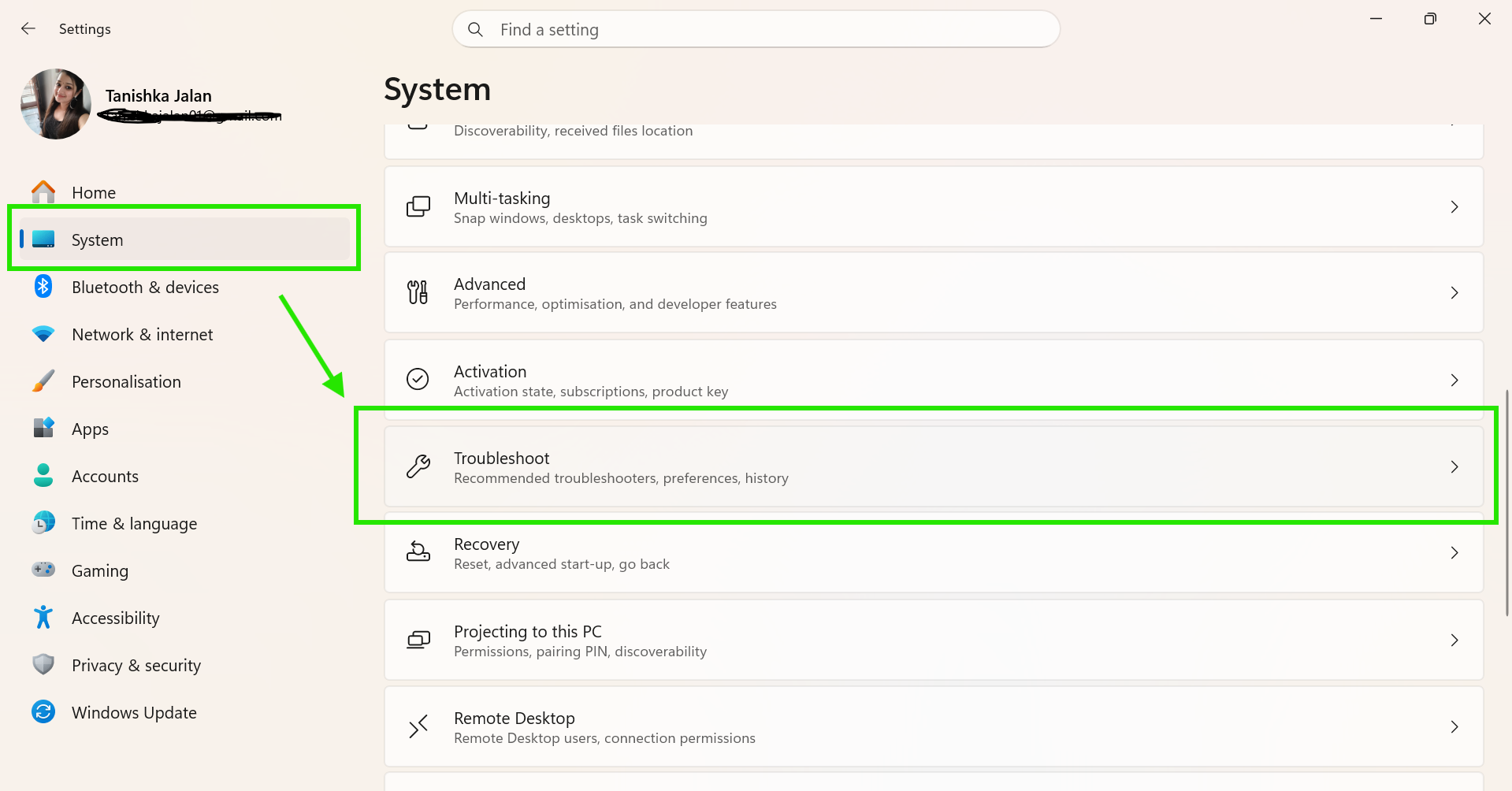Screen dimensions: 1512x791
Task: Click the Personalisation paintbrush icon
Action: tap(43, 381)
